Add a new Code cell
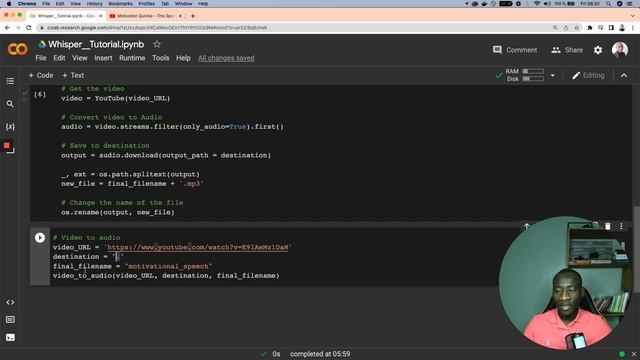 41,76
